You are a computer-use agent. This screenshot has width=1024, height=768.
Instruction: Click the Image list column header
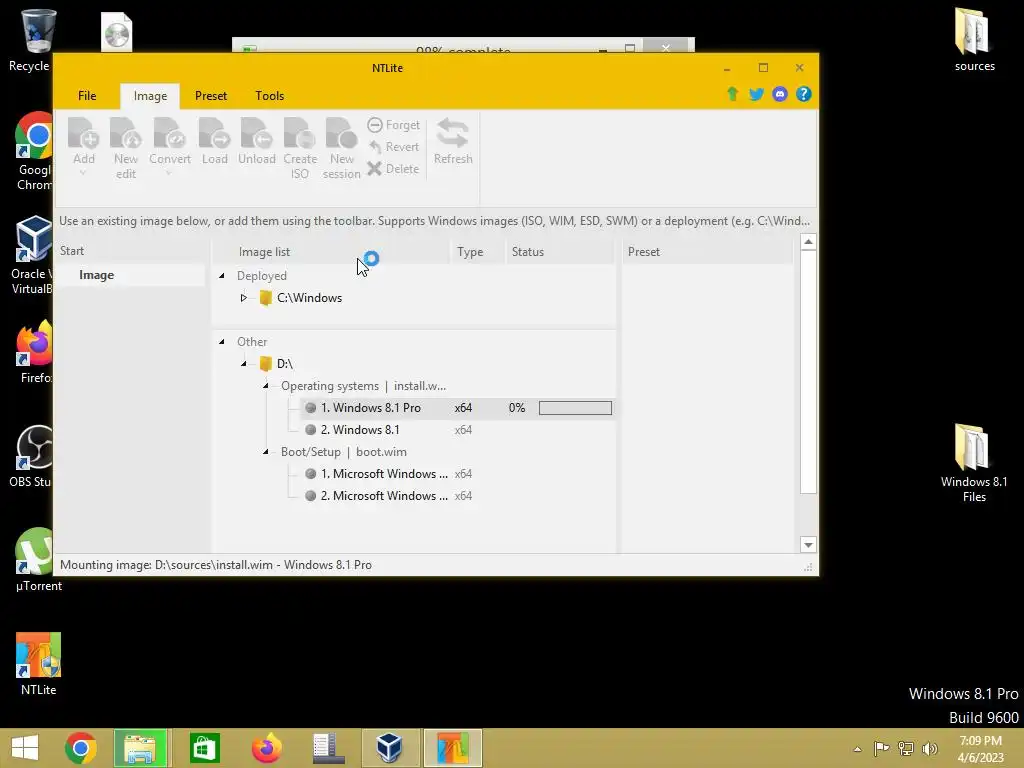coord(264,251)
